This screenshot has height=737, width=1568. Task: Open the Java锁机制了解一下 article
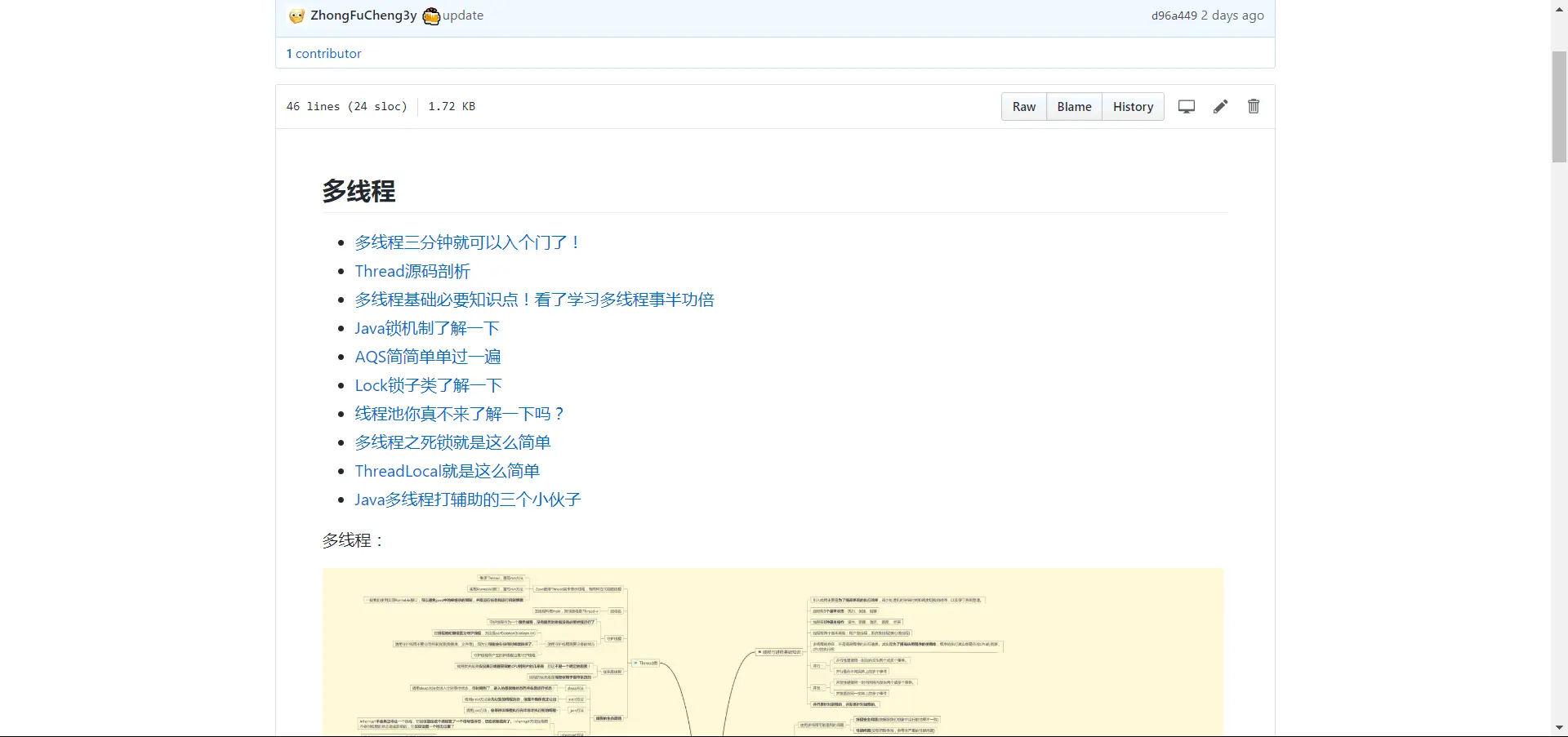[x=425, y=328]
